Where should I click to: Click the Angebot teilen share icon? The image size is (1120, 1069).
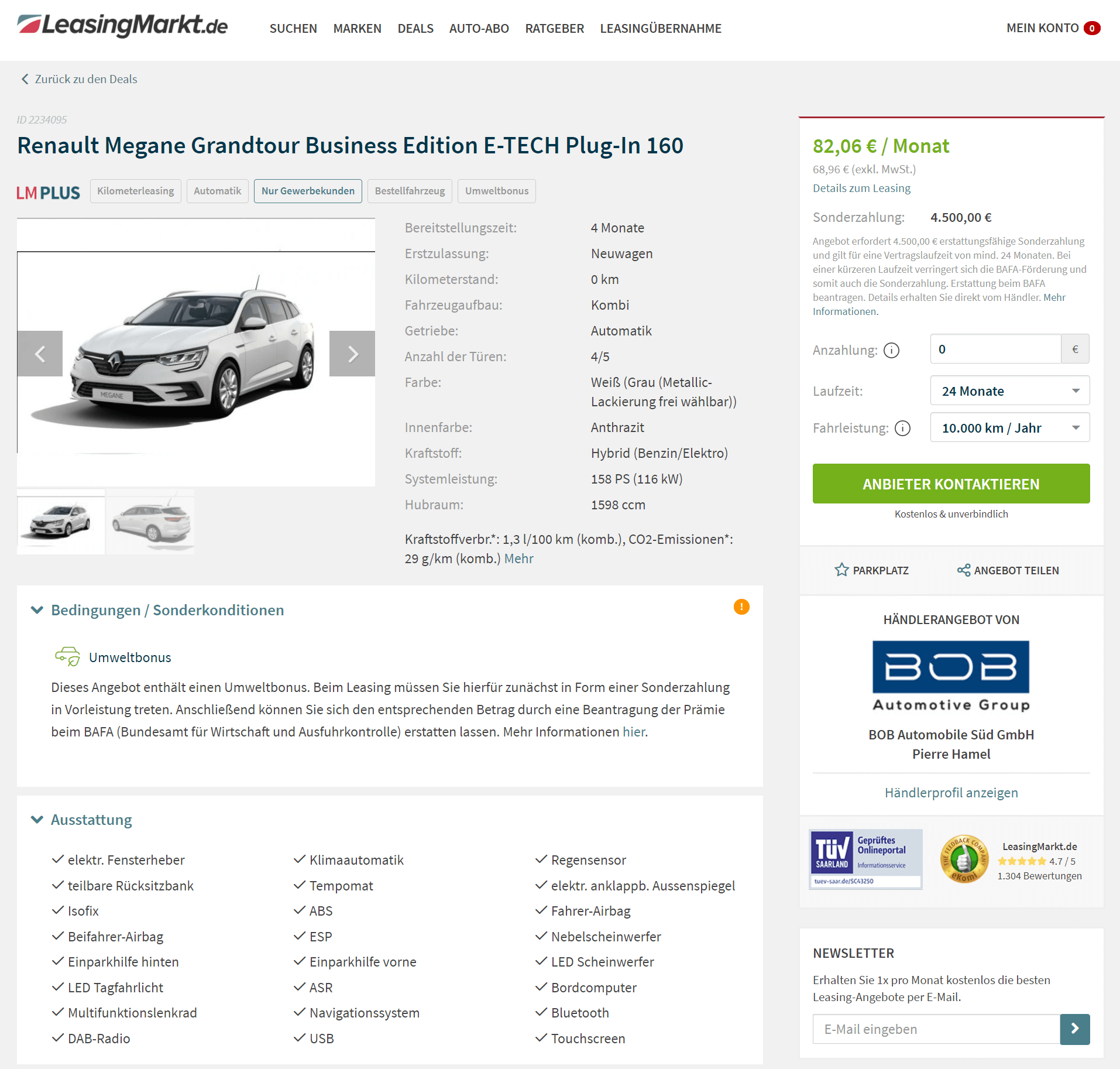[x=963, y=570]
